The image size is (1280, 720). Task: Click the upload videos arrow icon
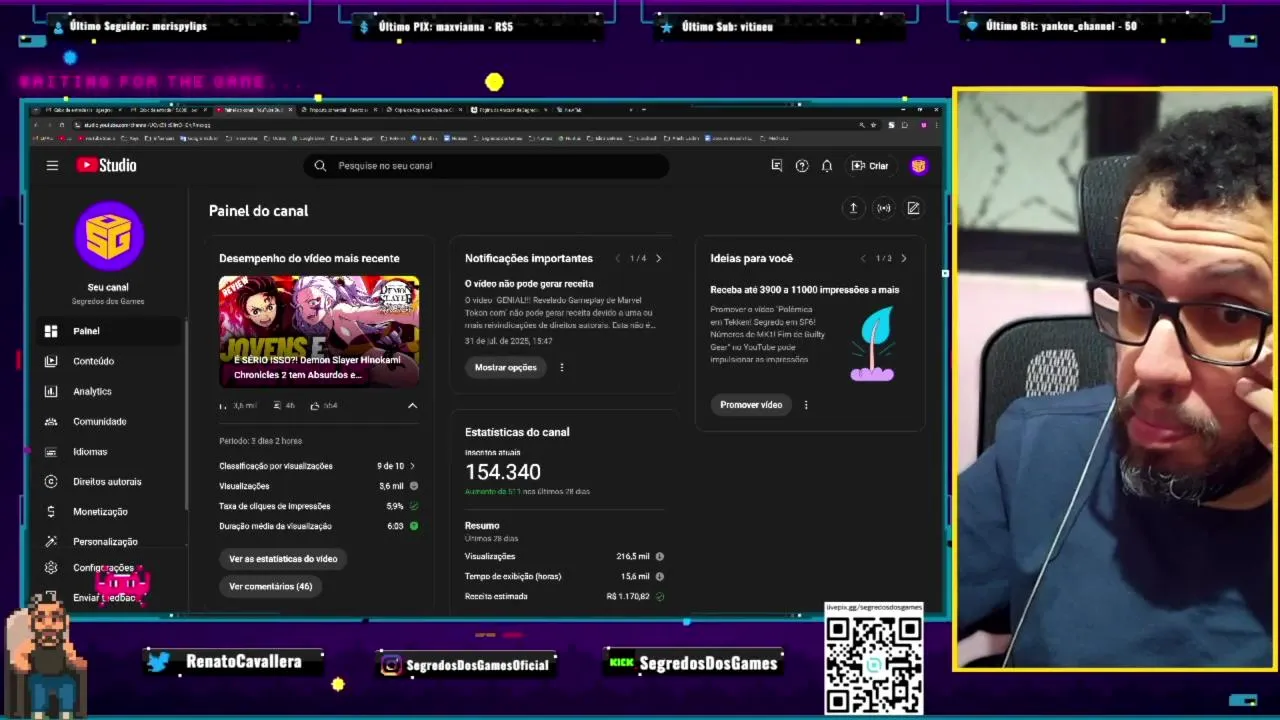point(853,208)
